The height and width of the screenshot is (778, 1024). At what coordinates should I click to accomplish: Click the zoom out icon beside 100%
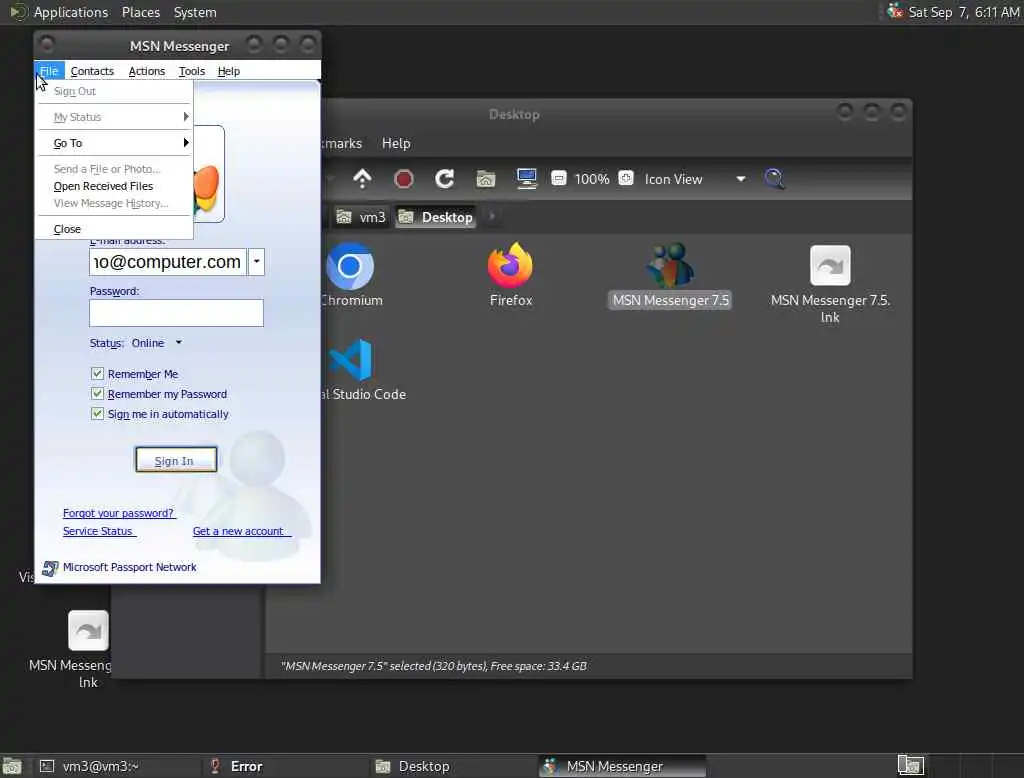click(x=559, y=178)
